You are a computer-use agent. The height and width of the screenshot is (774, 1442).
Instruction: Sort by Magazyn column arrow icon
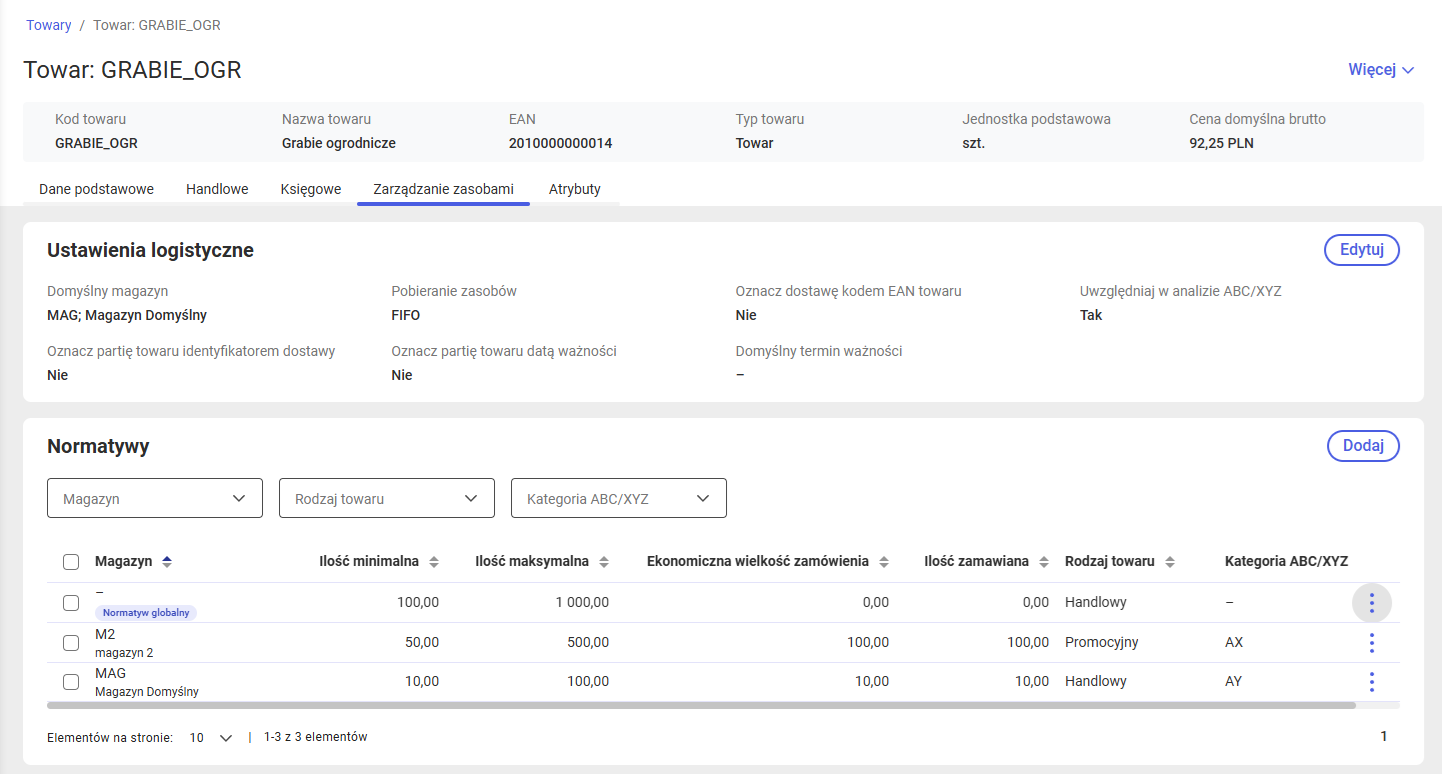click(x=167, y=562)
